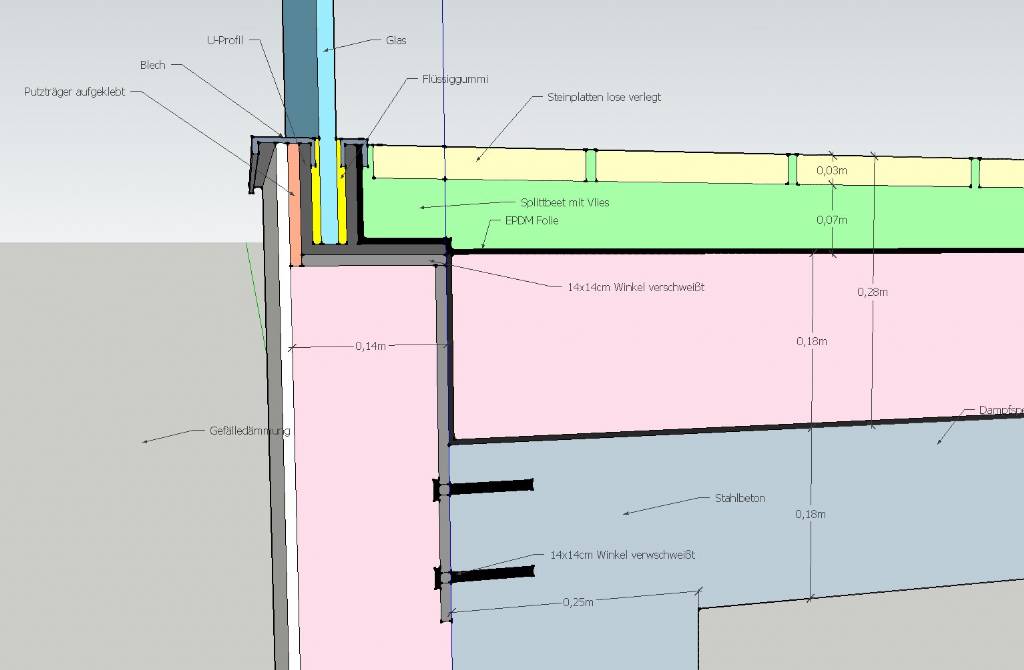Select the 'Stahlbeton' label text
The image size is (1024, 670).
pos(739,497)
